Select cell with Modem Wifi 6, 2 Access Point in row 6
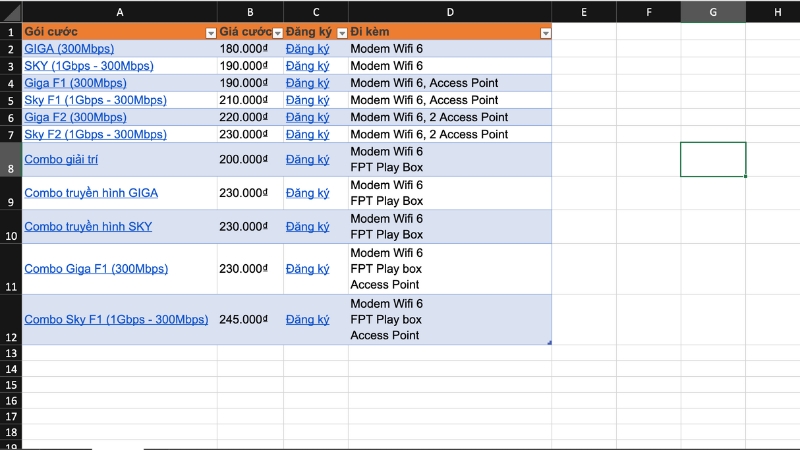 [449, 117]
